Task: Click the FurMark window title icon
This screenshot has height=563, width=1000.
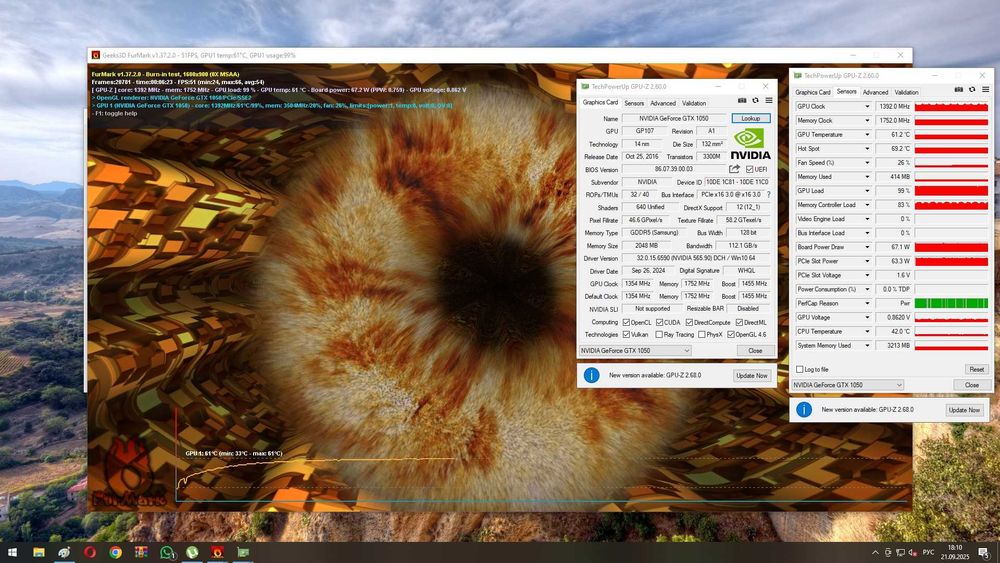Action: pyautogui.click(x=96, y=55)
